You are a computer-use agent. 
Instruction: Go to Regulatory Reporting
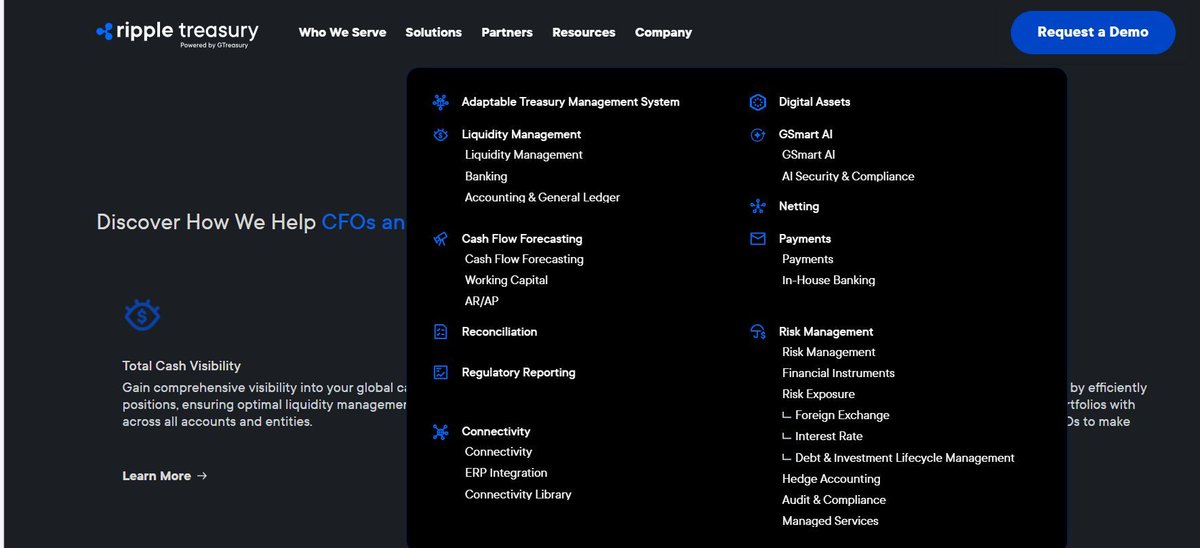pos(518,373)
